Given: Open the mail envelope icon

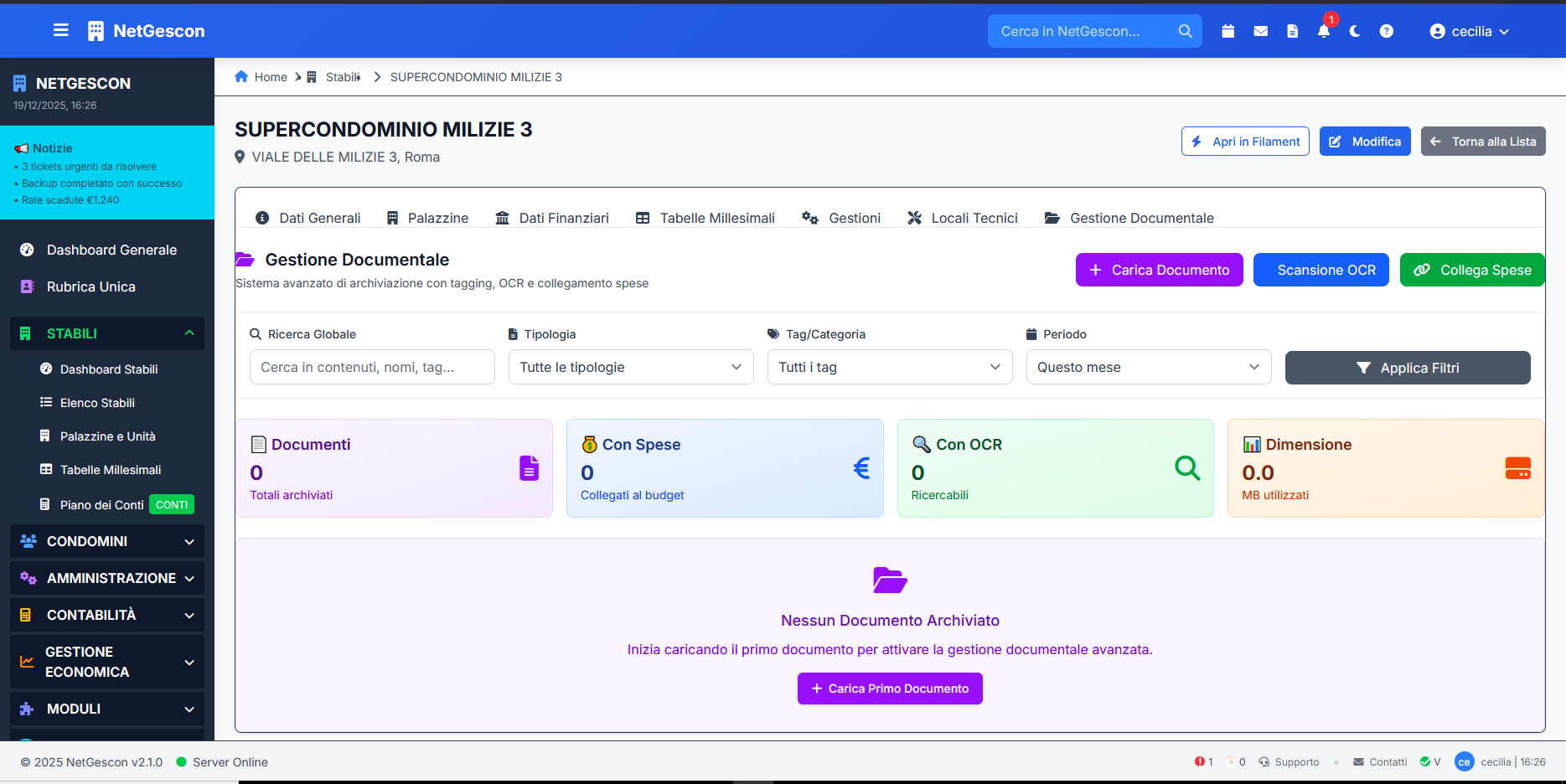Looking at the screenshot, I should pos(1260,31).
